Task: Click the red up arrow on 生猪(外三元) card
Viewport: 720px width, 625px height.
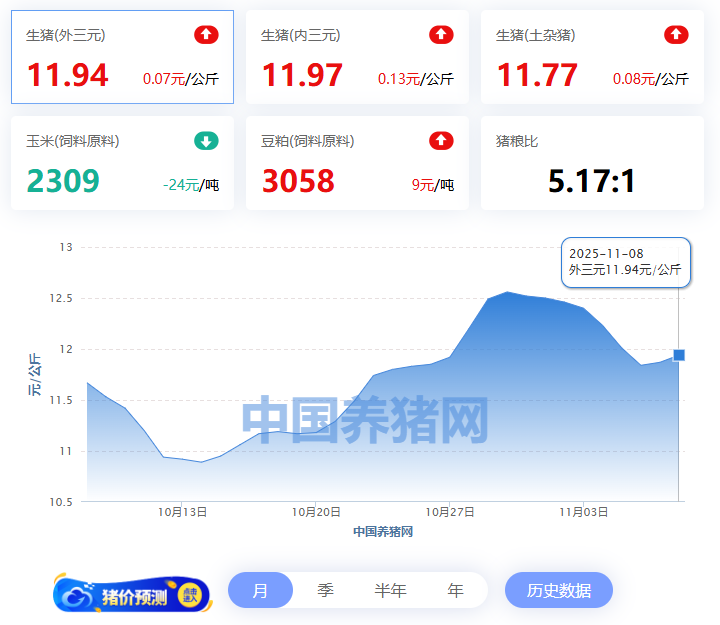Action: point(206,35)
